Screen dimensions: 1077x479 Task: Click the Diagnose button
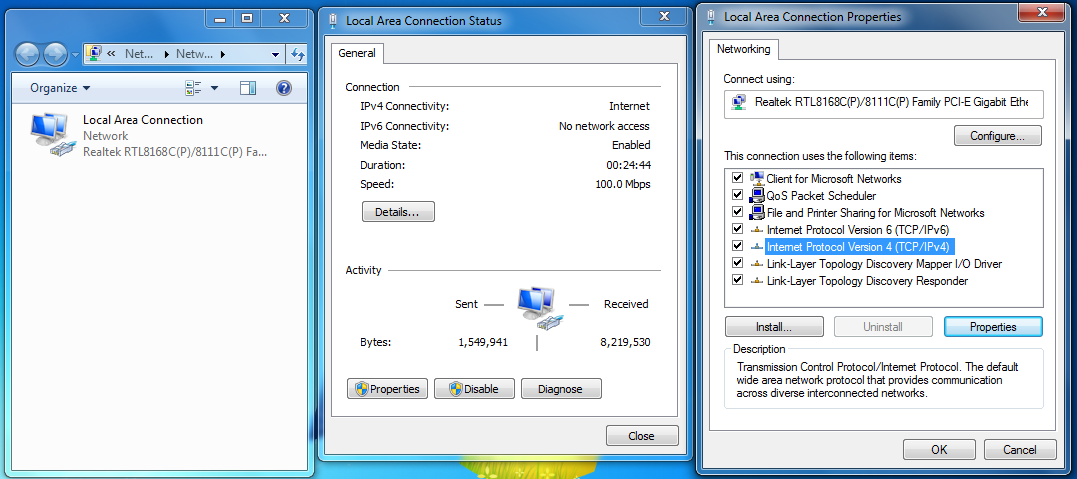click(x=561, y=389)
